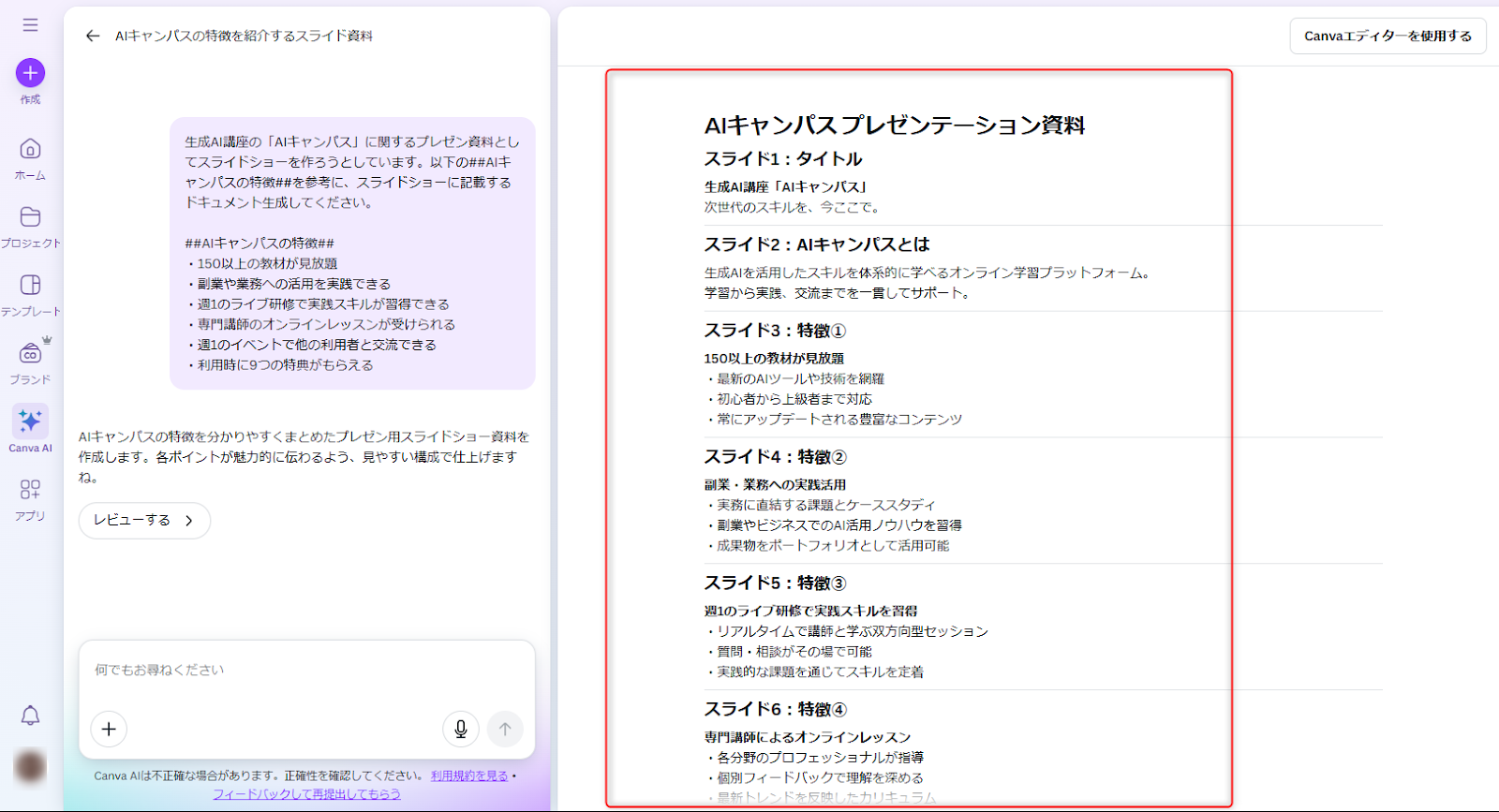Go back with the left arrow
Viewport: 1499px width, 812px height.
tap(92, 37)
